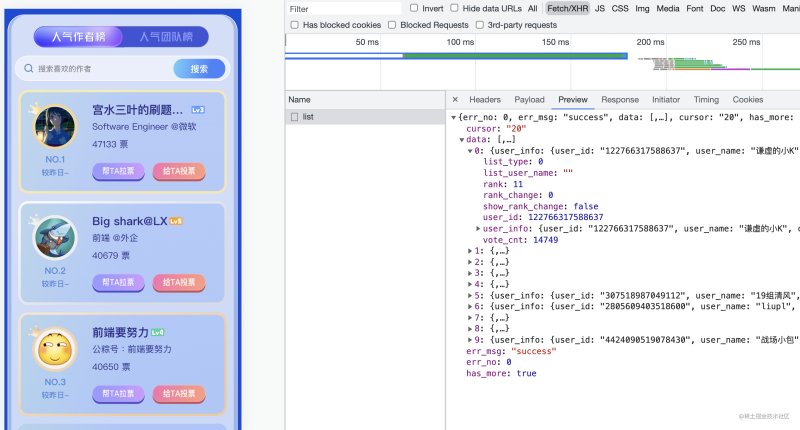Viewport: 800px width, 430px height.
Task: Open the Timing tab
Action: [x=706, y=99]
